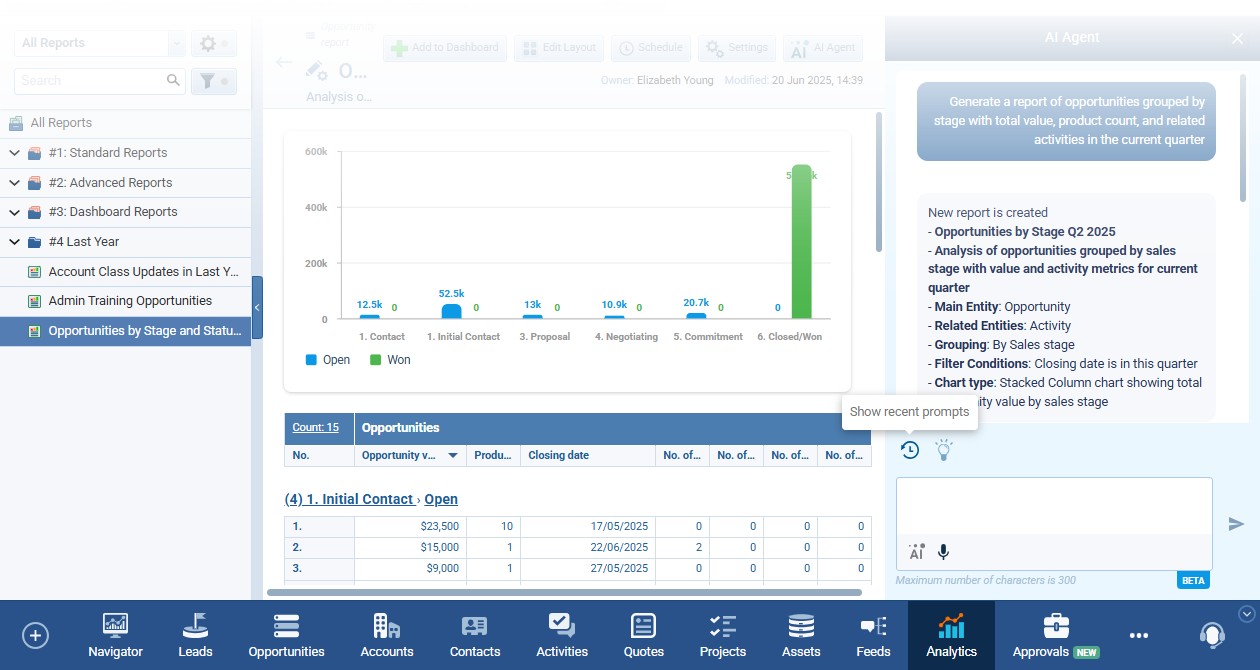Select the Navigator icon in bottom bar
The image size is (1260, 670).
[x=115, y=635]
